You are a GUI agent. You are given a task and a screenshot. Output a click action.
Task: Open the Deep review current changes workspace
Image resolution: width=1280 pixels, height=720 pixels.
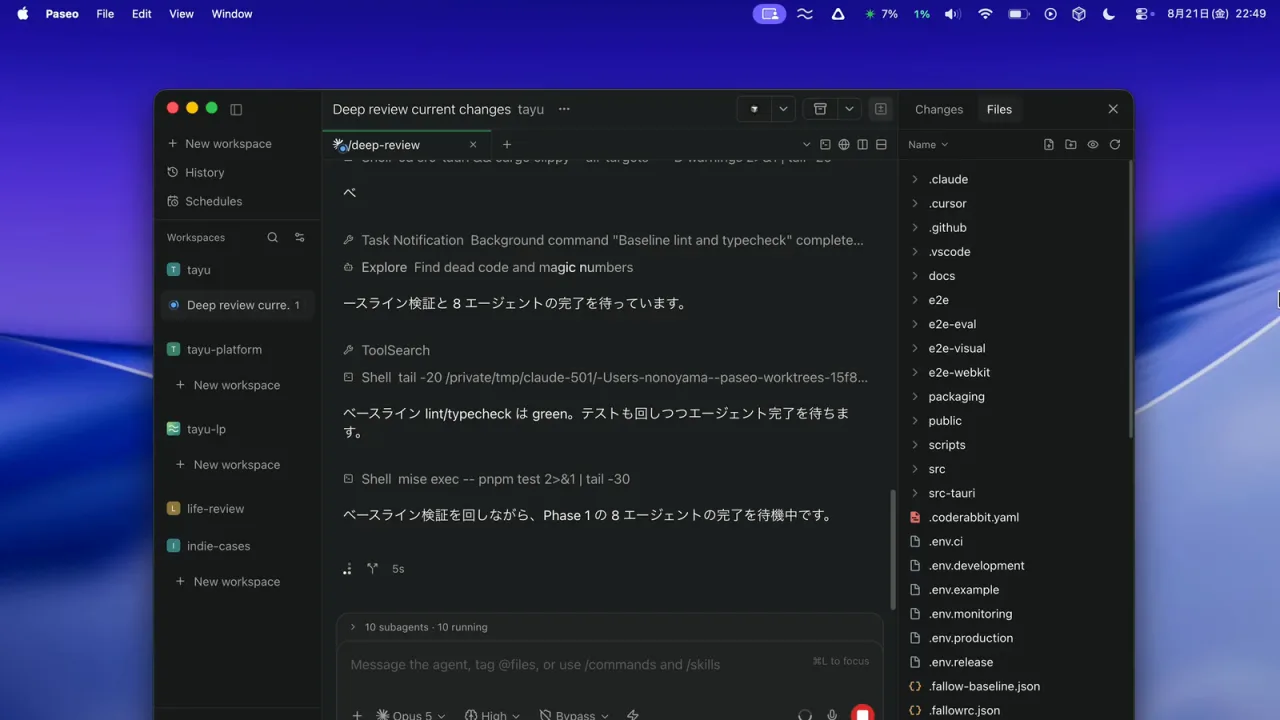pos(238,305)
